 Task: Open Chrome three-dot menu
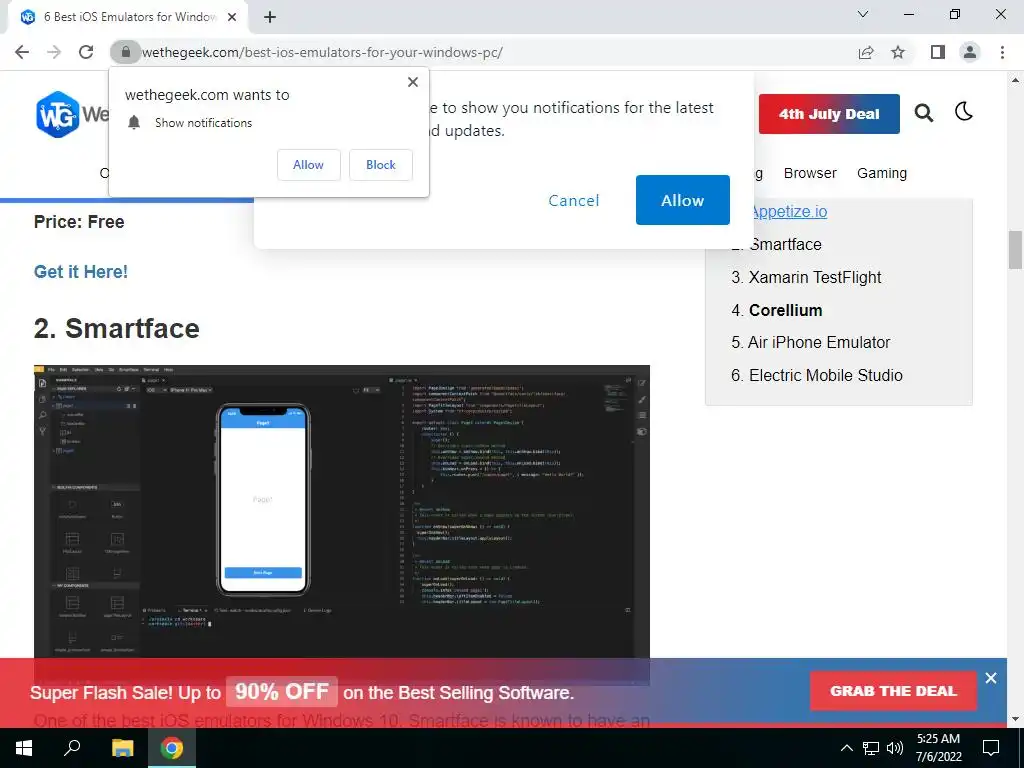tap(1002, 52)
